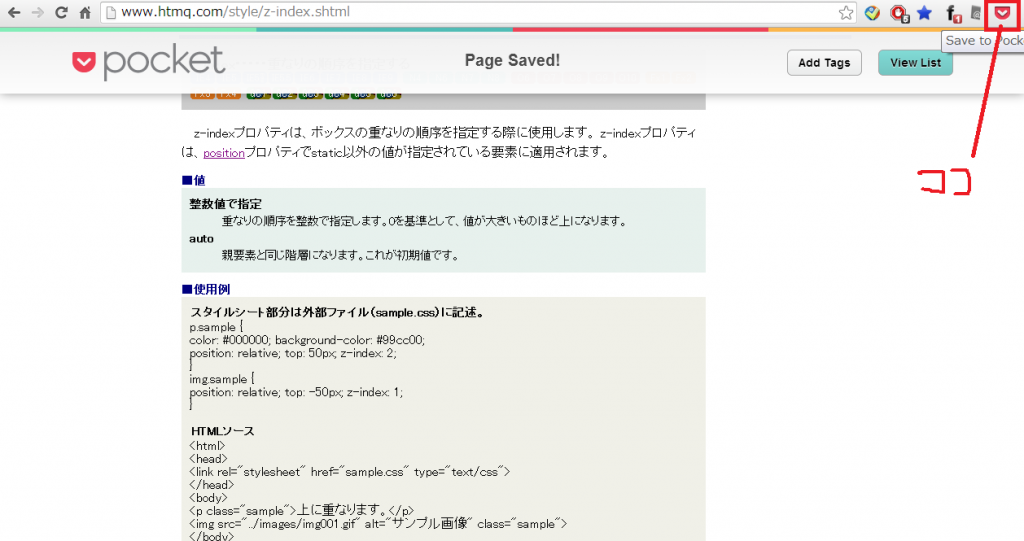Image resolution: width=1024 pixels, height=541 pixels.
Task: Click the blue star extension icon
Action: [x=924, y=13]
